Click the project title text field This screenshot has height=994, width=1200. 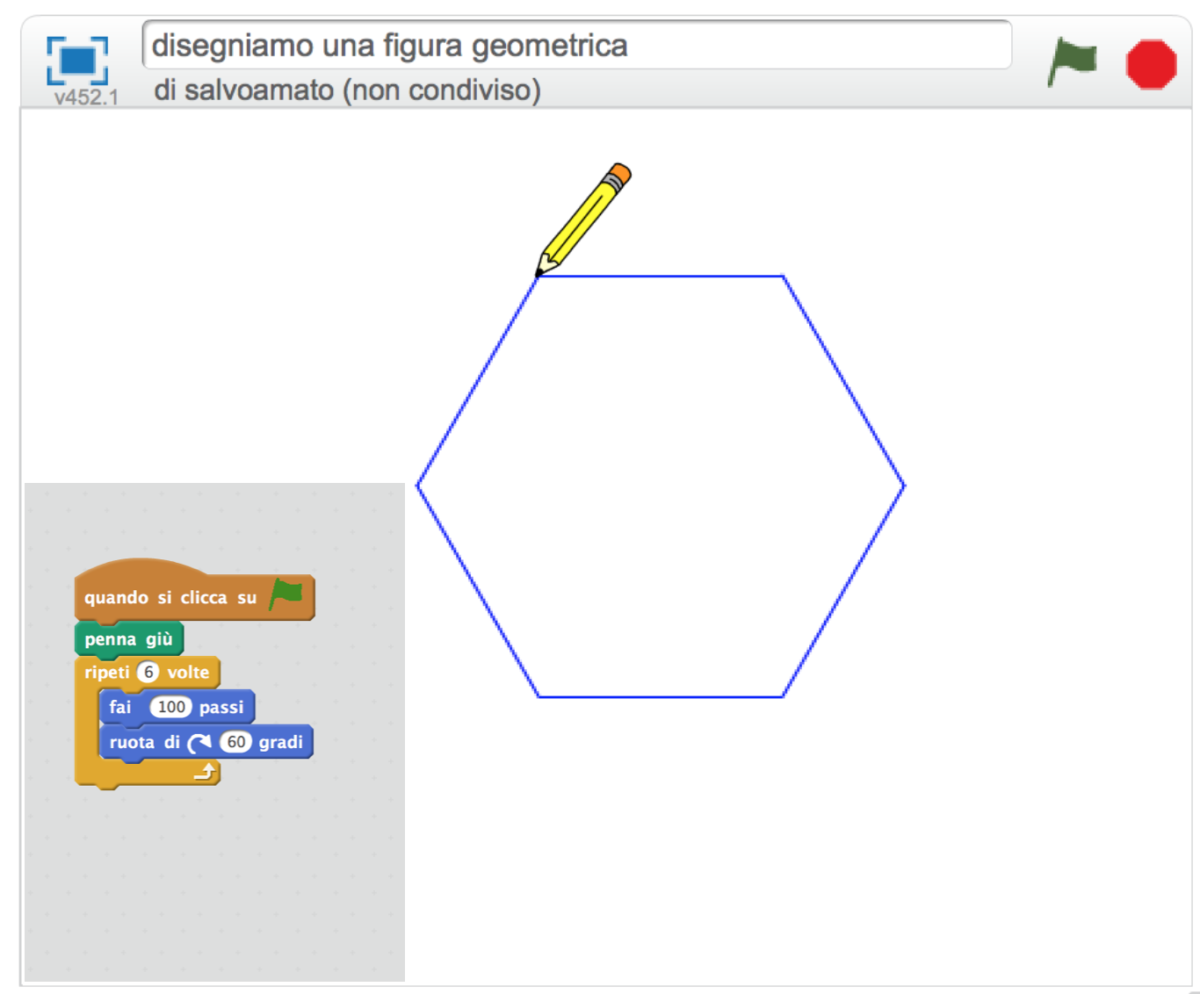(x=577, y=45)
